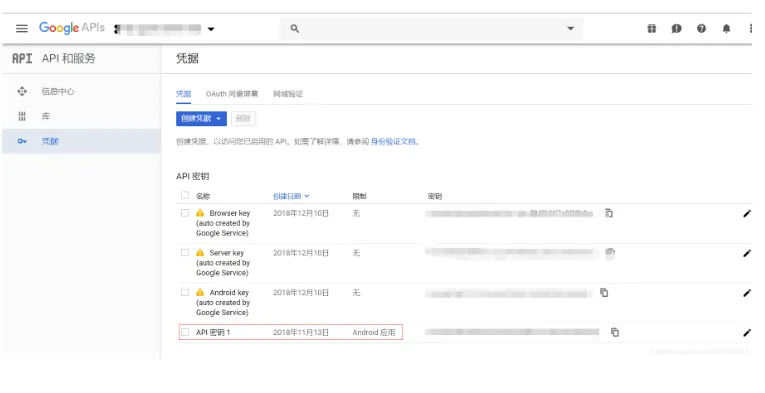Check the Server key row checkbox
The height and width of the screenshot is (393, 765).
tap(185, 253)
